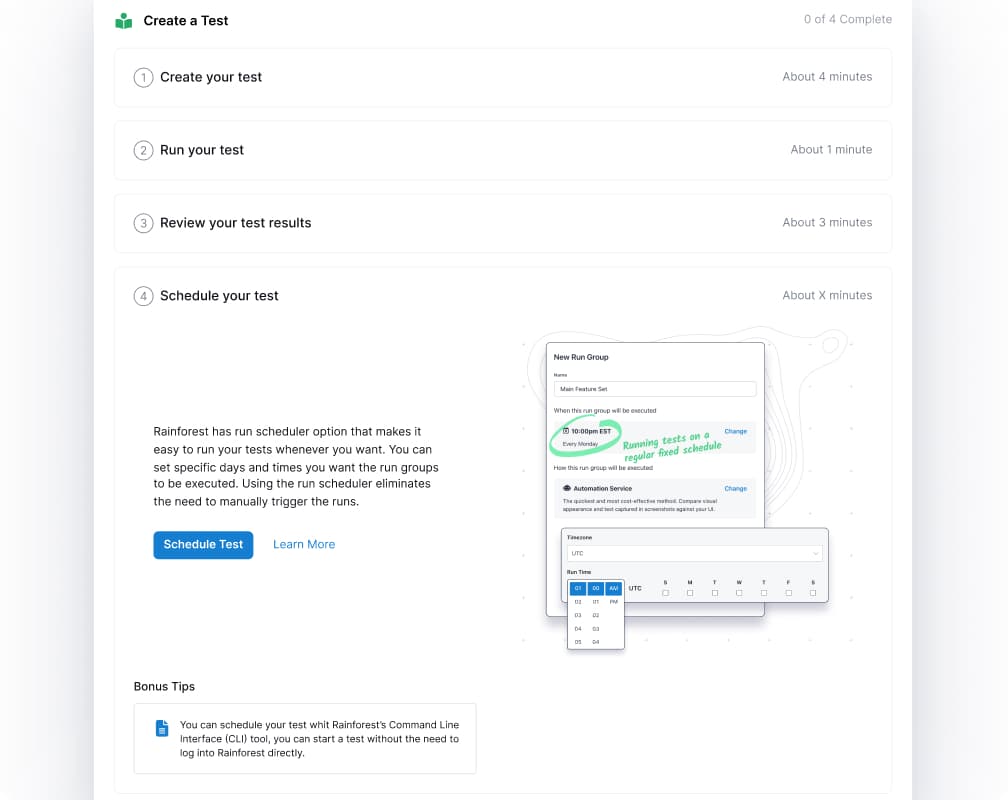
Task: Click the 'About 4 minutes' text
Action: point(827,77)
